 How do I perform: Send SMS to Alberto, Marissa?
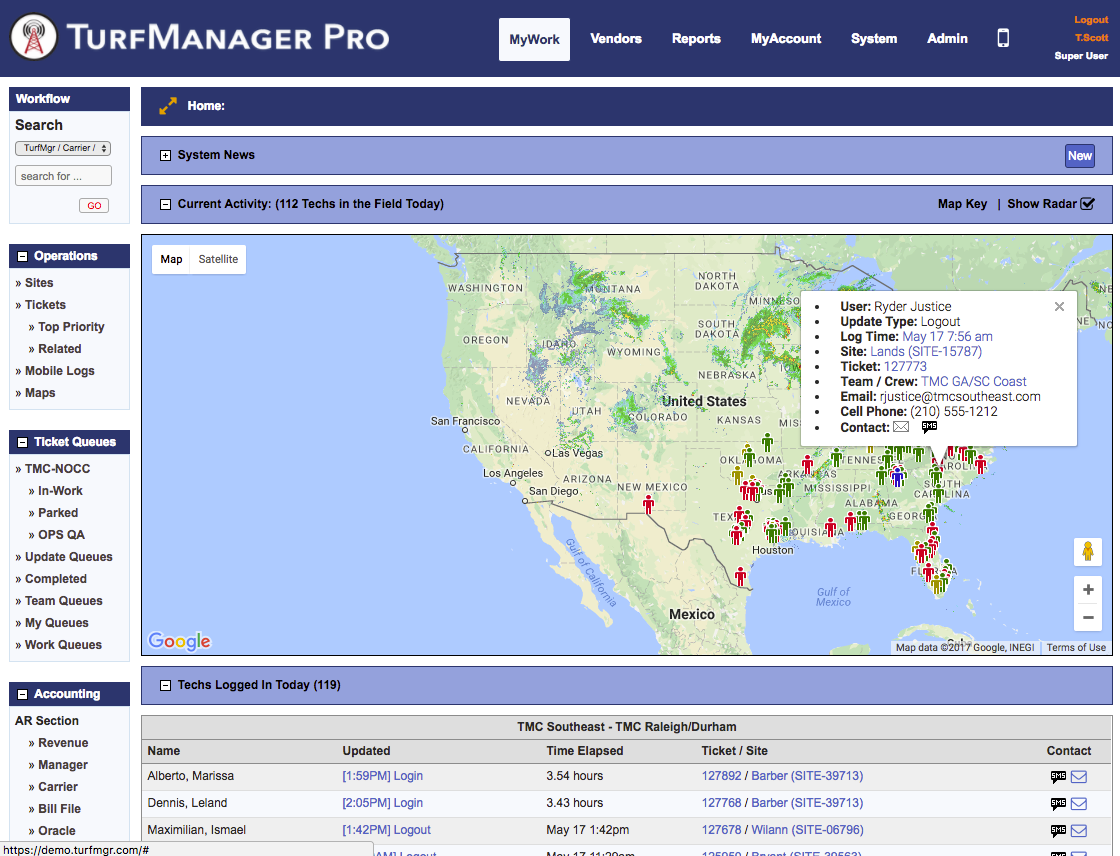pyautogui.click(x=1058, y=777)
